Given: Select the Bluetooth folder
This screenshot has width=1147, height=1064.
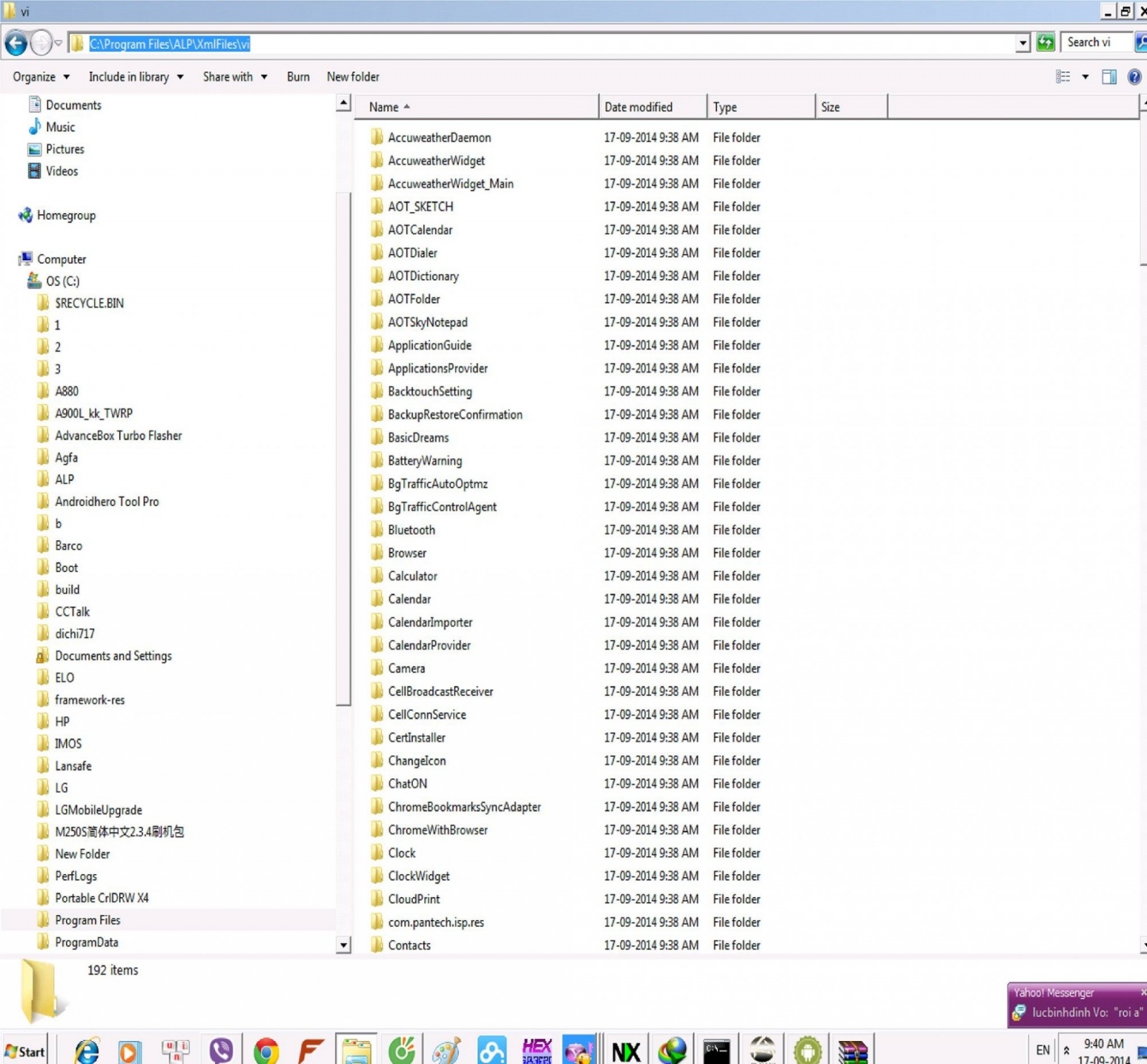Looking at the screenshot, I should pyautogui.click(x=403, y=530).
